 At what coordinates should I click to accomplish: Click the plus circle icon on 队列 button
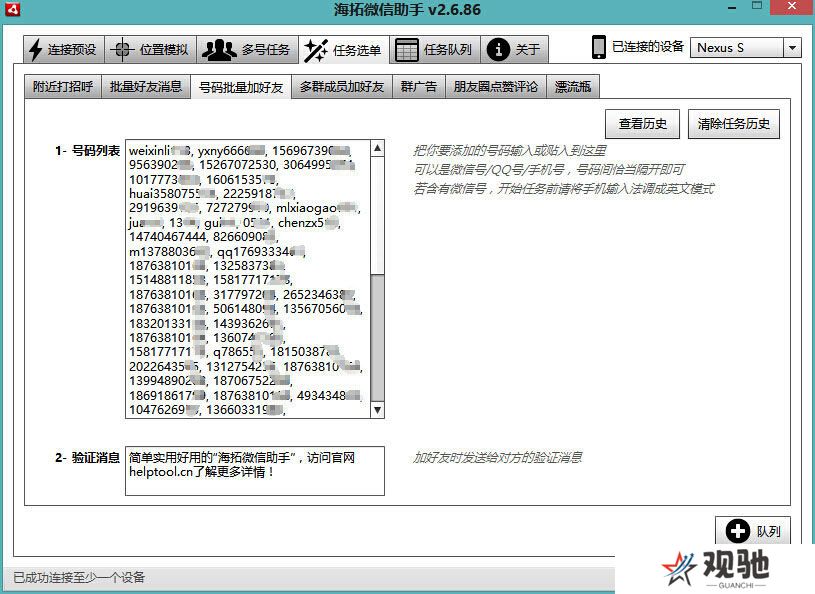[x=738, y=531]
